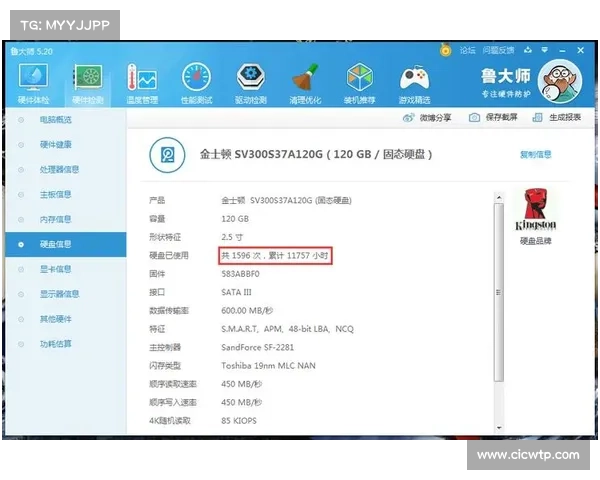Image resolution: width=600 pixels, height=480 pixels.
Task: Click the hard disk icon beside drive title
Action: tap(167, 155)
